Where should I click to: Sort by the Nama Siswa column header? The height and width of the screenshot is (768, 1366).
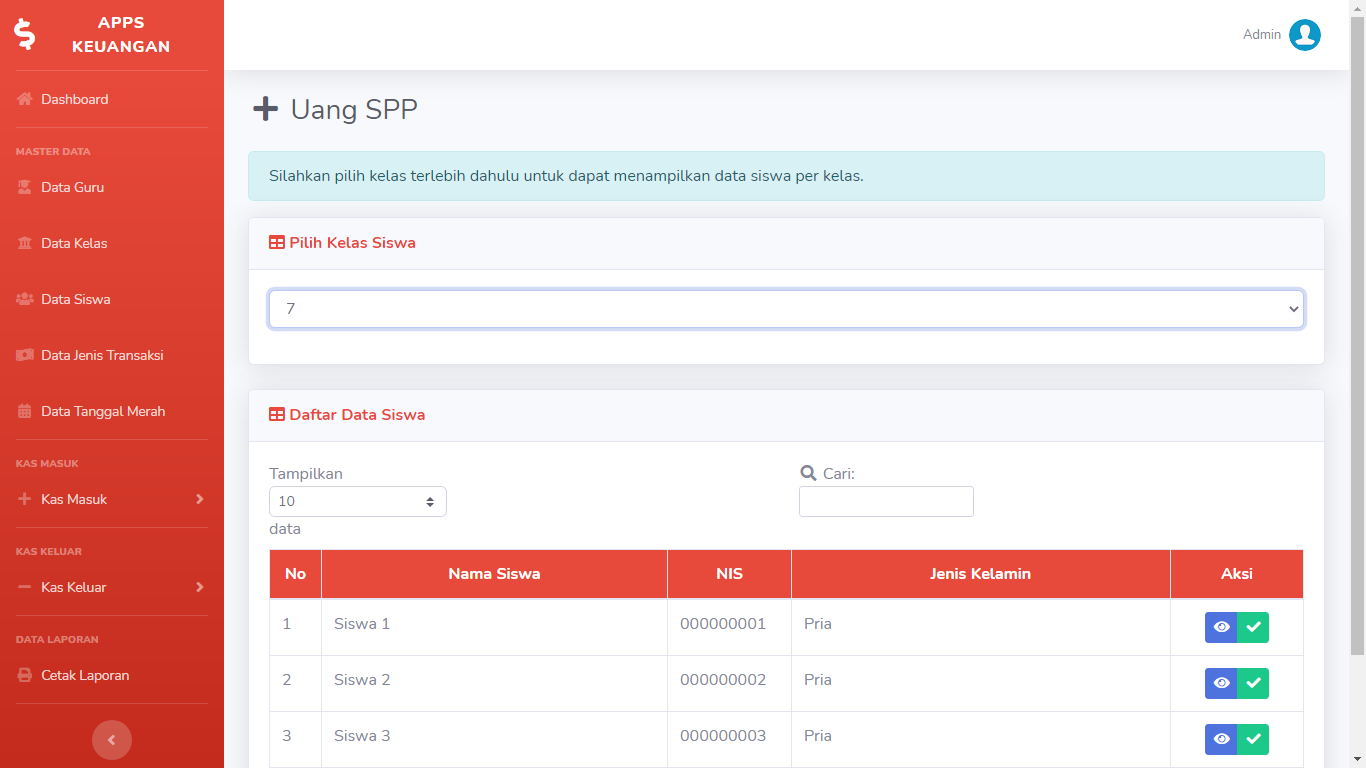(x=494, y=574)
